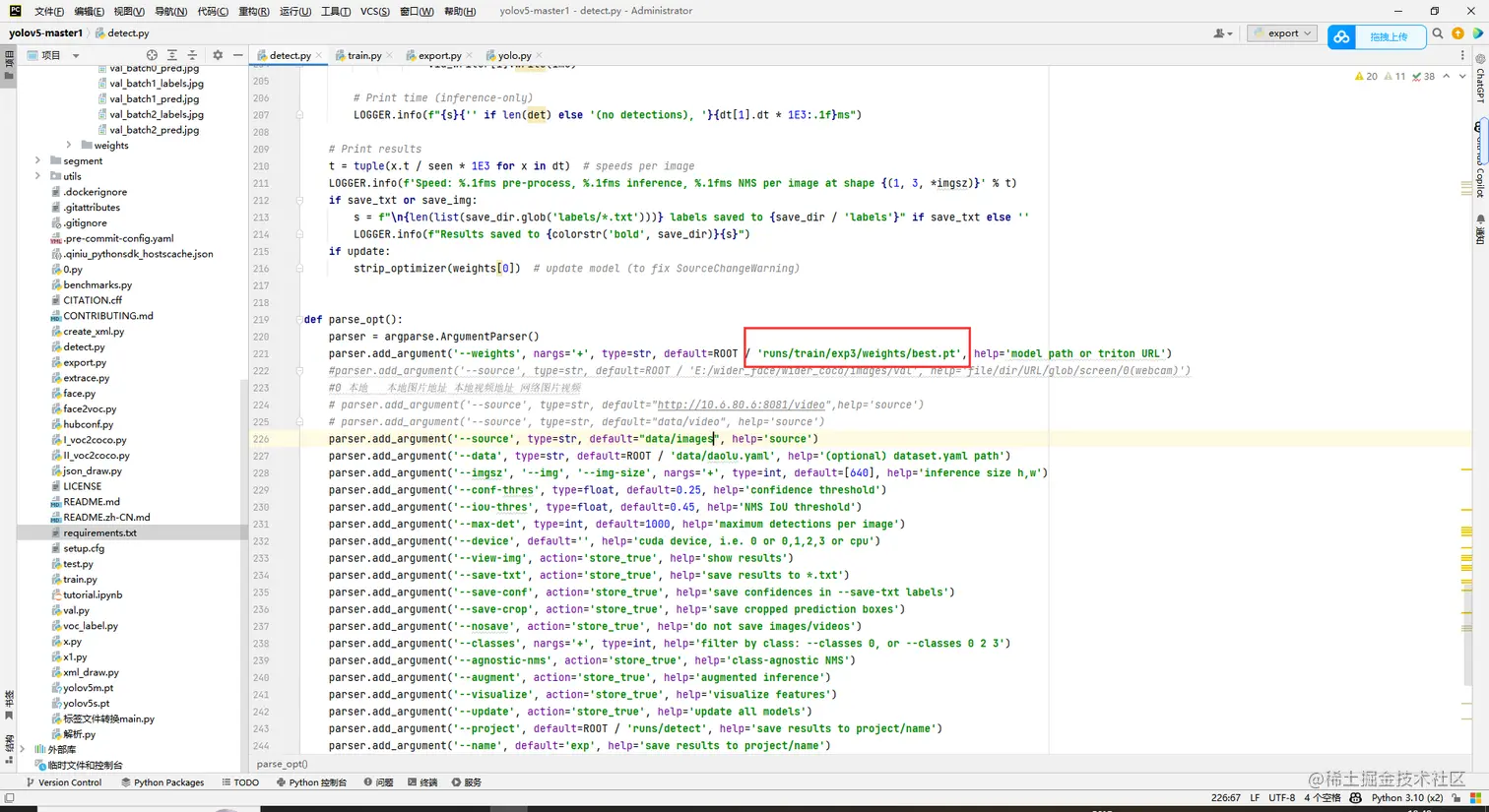Open Python 3.10 interpreter selector

[x=1407, y=797]
